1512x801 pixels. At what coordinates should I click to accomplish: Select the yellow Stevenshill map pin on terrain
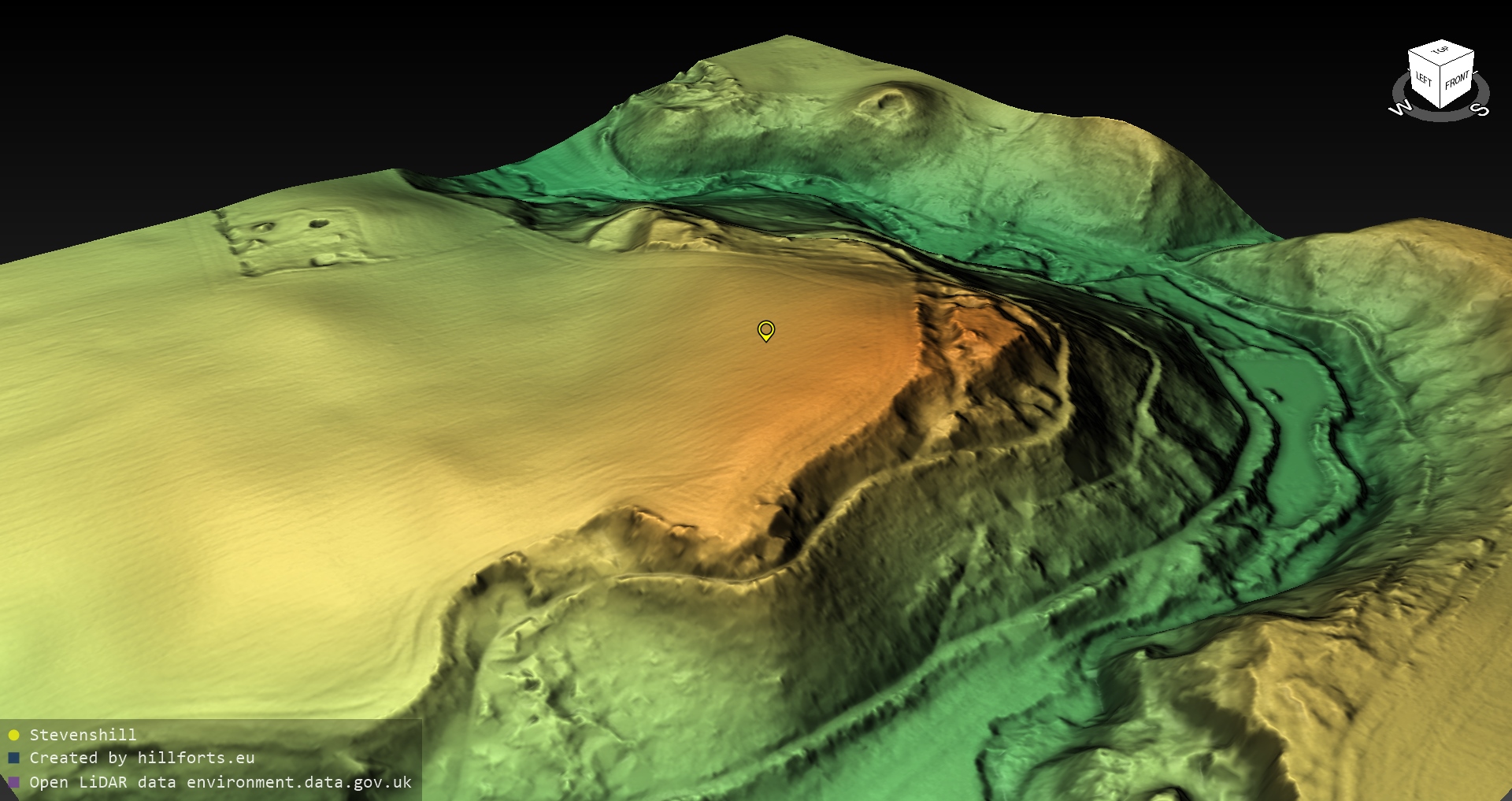tap(765, 329)
